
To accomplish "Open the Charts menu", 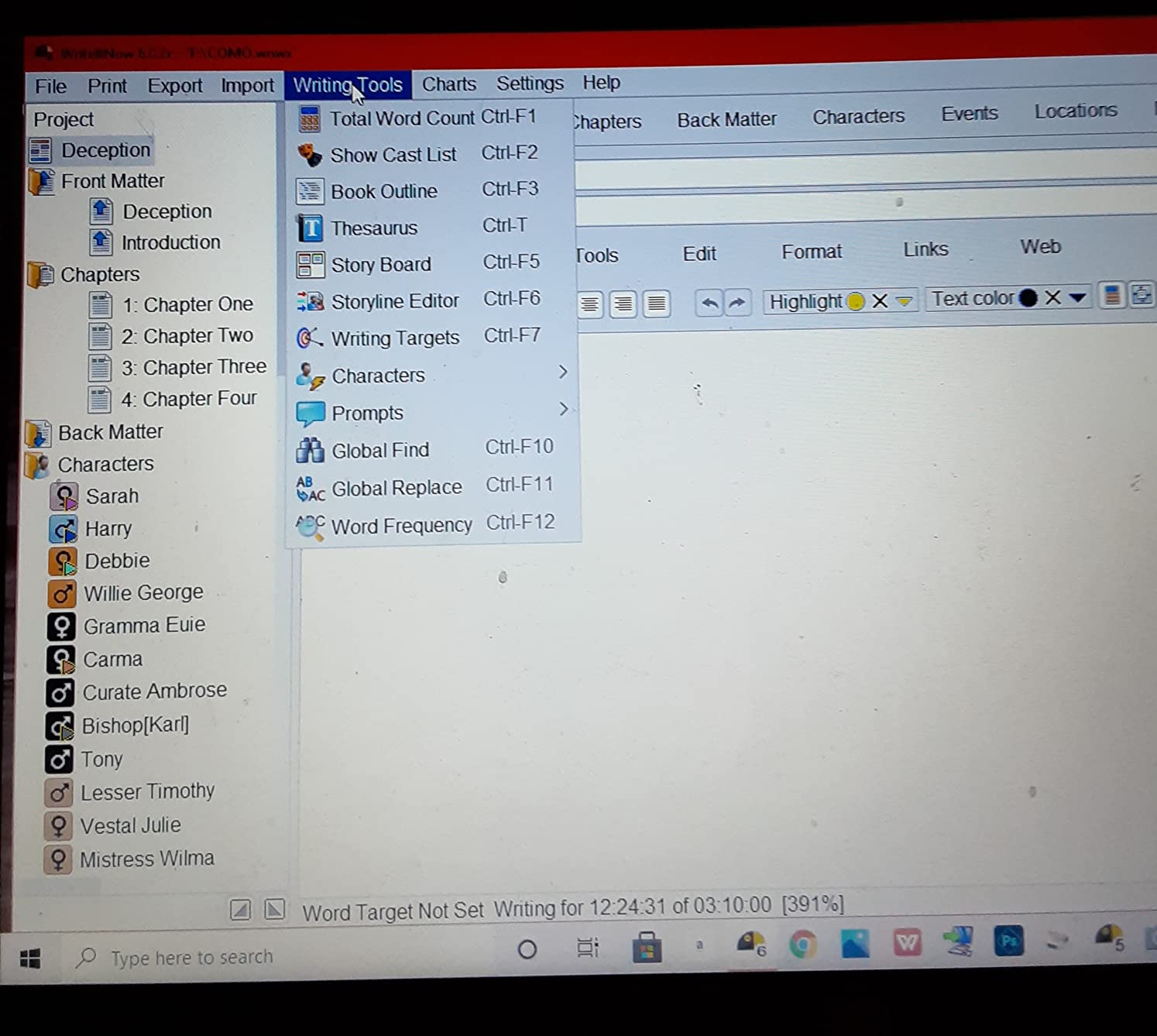I will (449, 84).
